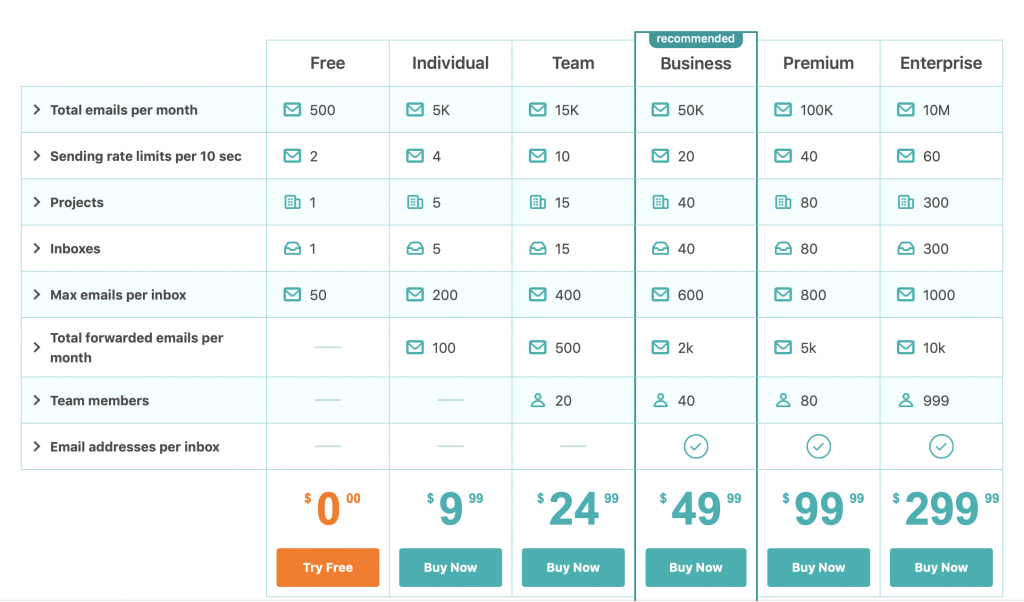The image size is (1024, 602).
Task: Click Buy Now under the $49.99 Business plan
Action: (696, 567)
